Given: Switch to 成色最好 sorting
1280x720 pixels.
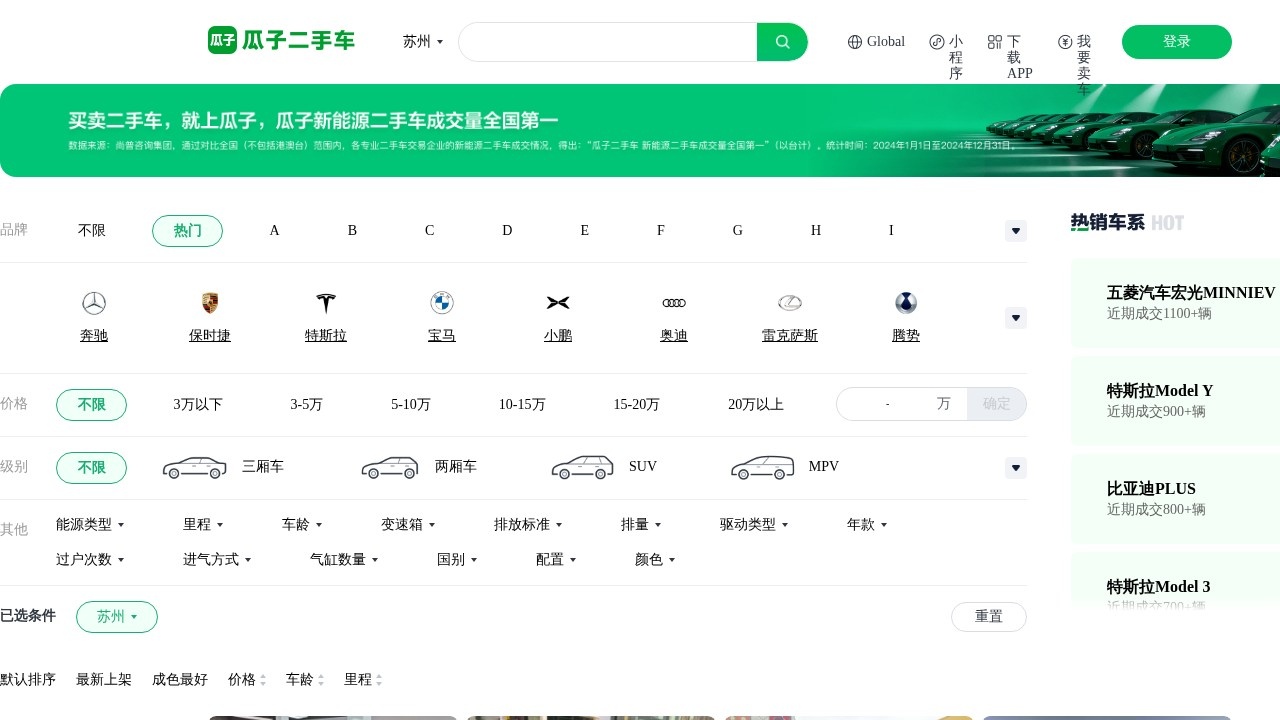Looking at the screenshot, I should [x=180, y=679].
